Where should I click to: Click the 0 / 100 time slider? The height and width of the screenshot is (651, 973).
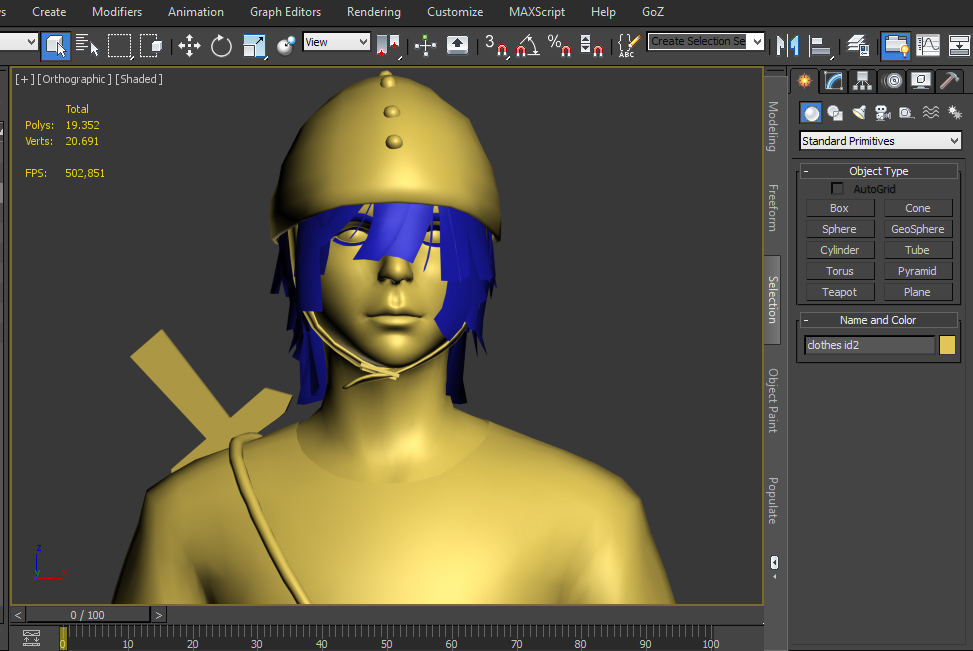87,614
